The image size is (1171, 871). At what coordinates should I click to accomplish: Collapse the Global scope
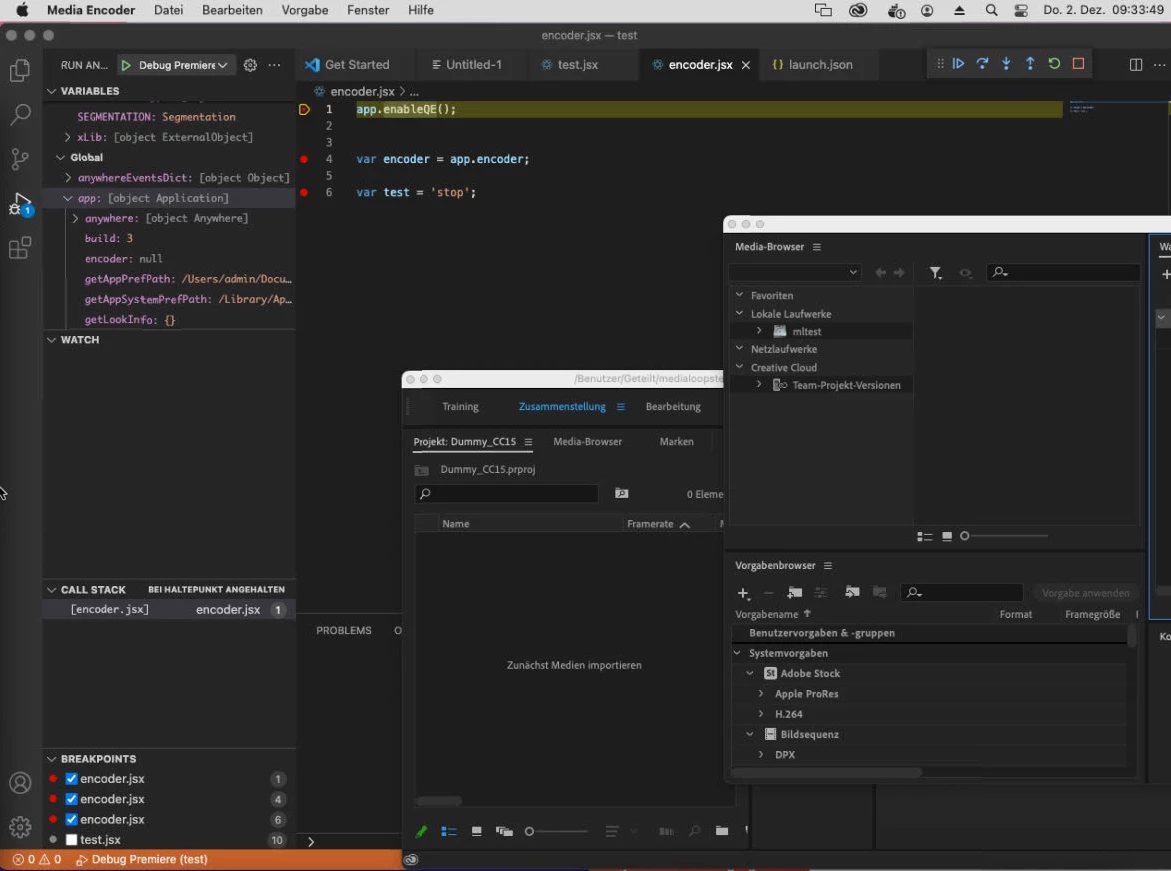(x=60, y=158)
